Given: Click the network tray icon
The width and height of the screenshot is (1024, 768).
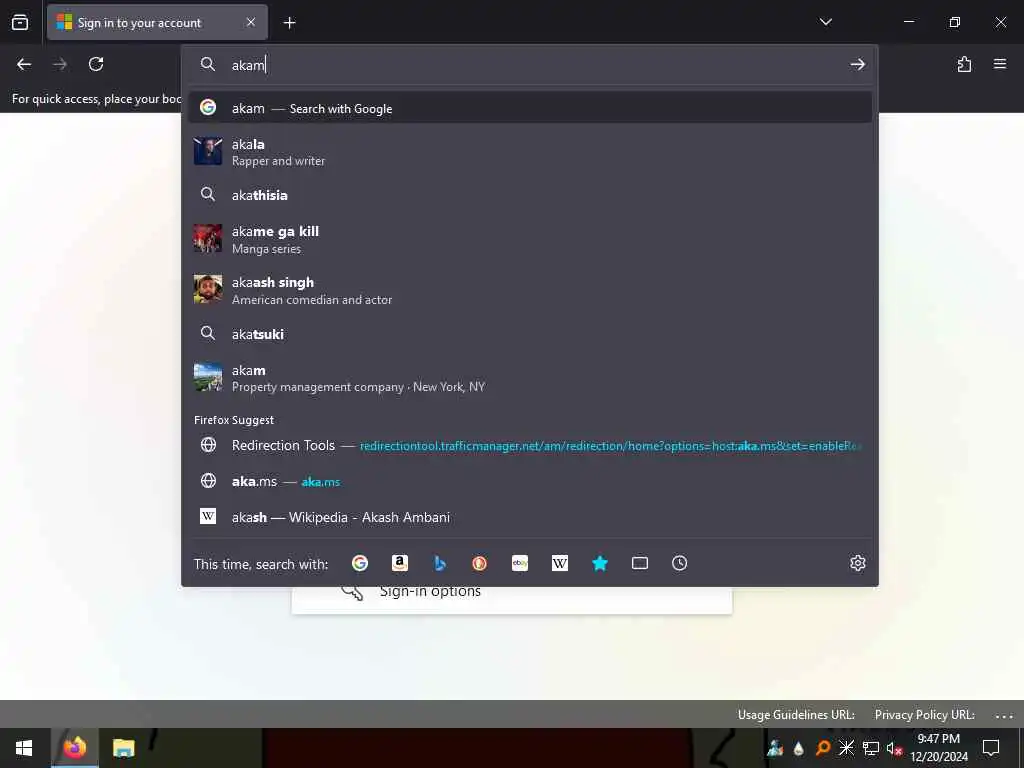Looking at the screenshot, I should 871,748.
